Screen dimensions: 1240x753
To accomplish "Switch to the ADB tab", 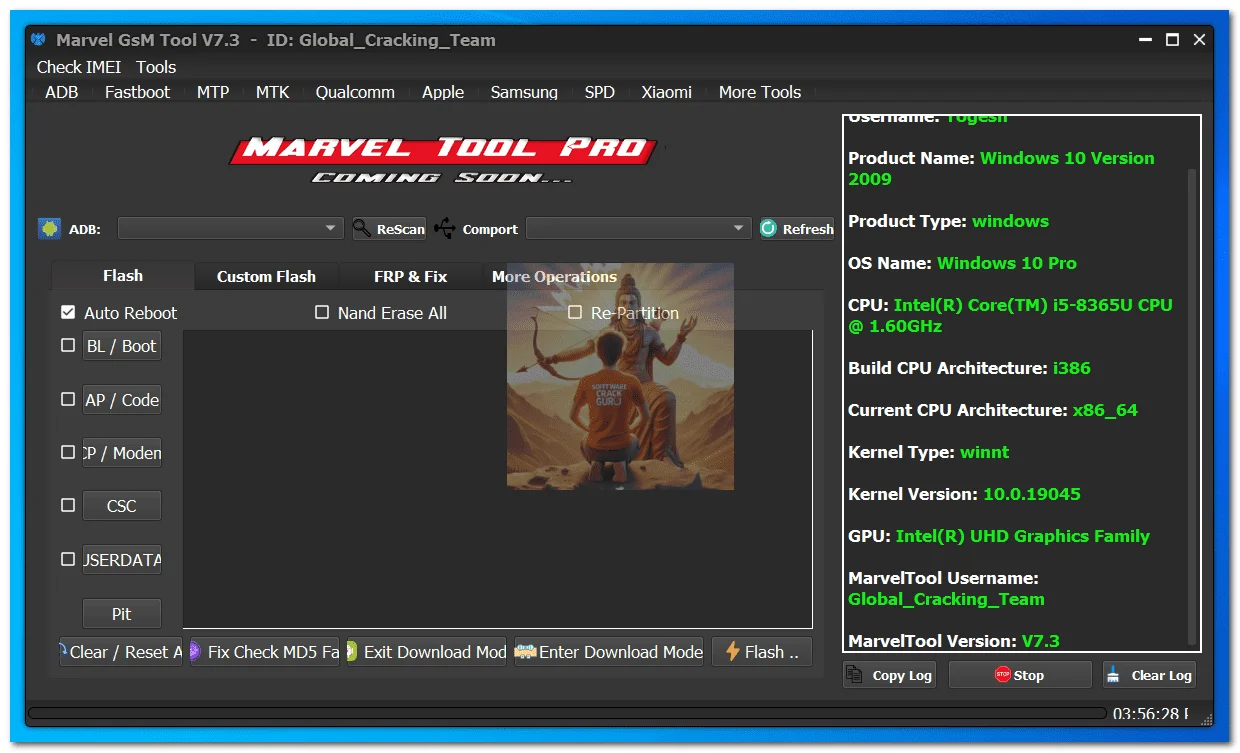I will 62,92.
